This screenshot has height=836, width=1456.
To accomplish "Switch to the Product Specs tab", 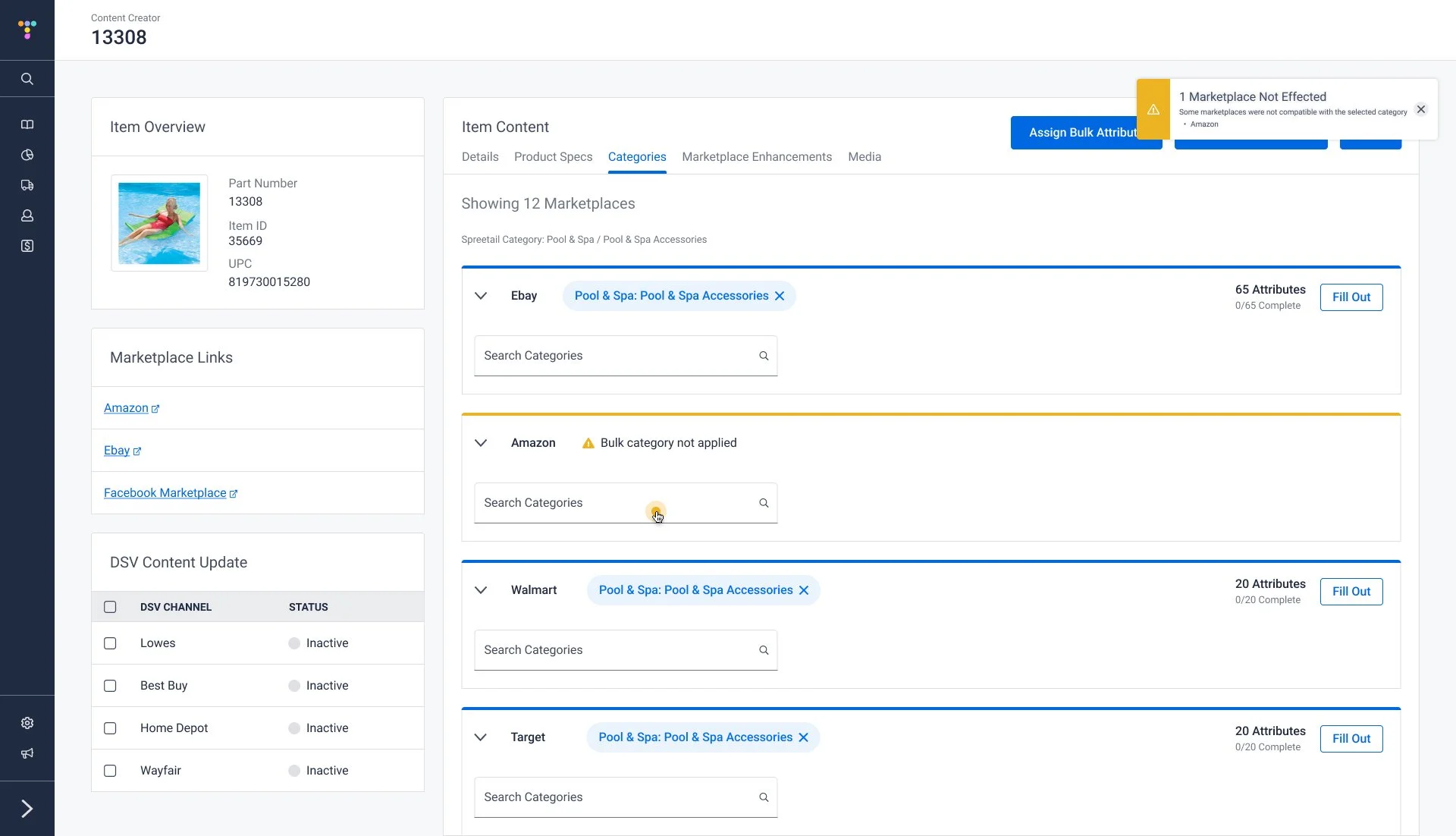I will pyautogui.click(x=553, y=157).
